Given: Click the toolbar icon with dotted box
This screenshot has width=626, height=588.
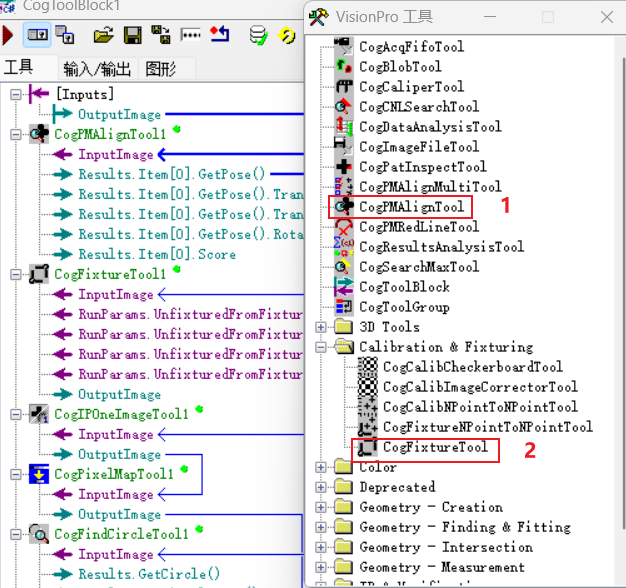Looking at the screenshot, I should point(190,35).
